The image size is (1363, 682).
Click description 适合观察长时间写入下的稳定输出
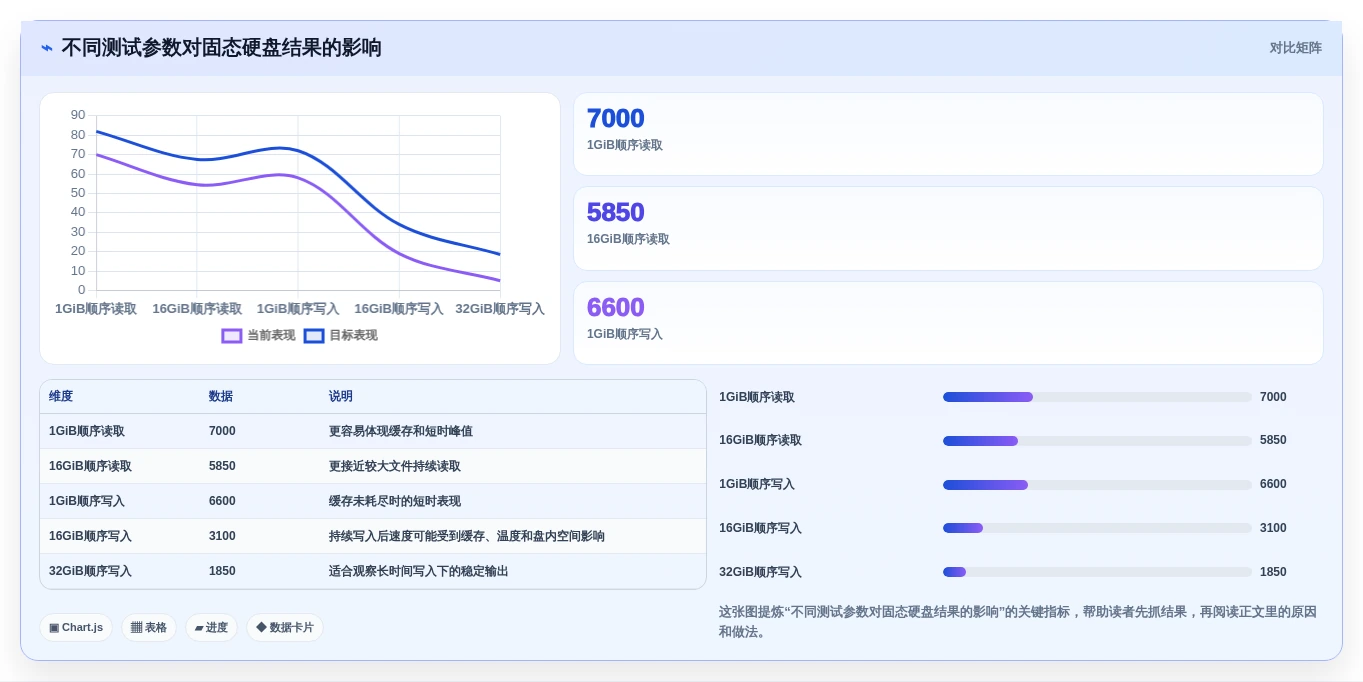(419, 572)
